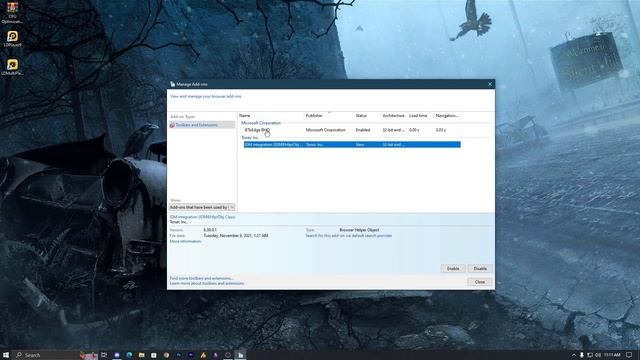Image resolution: width=640 pixels, height=360 pixels.
Task: Open the LDPlayer9 desktop shortcut
Action: point(12,39)
